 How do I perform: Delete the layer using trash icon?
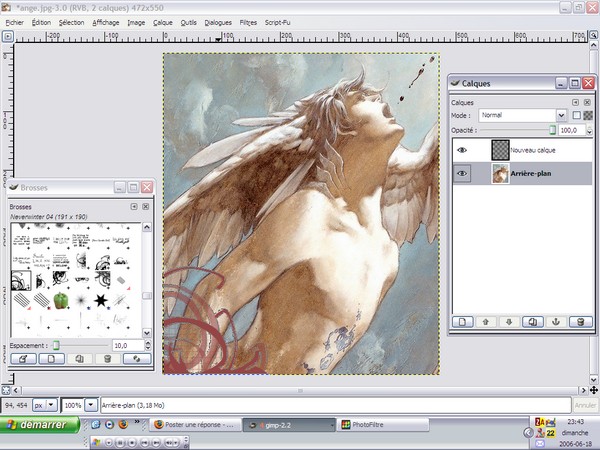pyautogui.click(x=582, y=321)
